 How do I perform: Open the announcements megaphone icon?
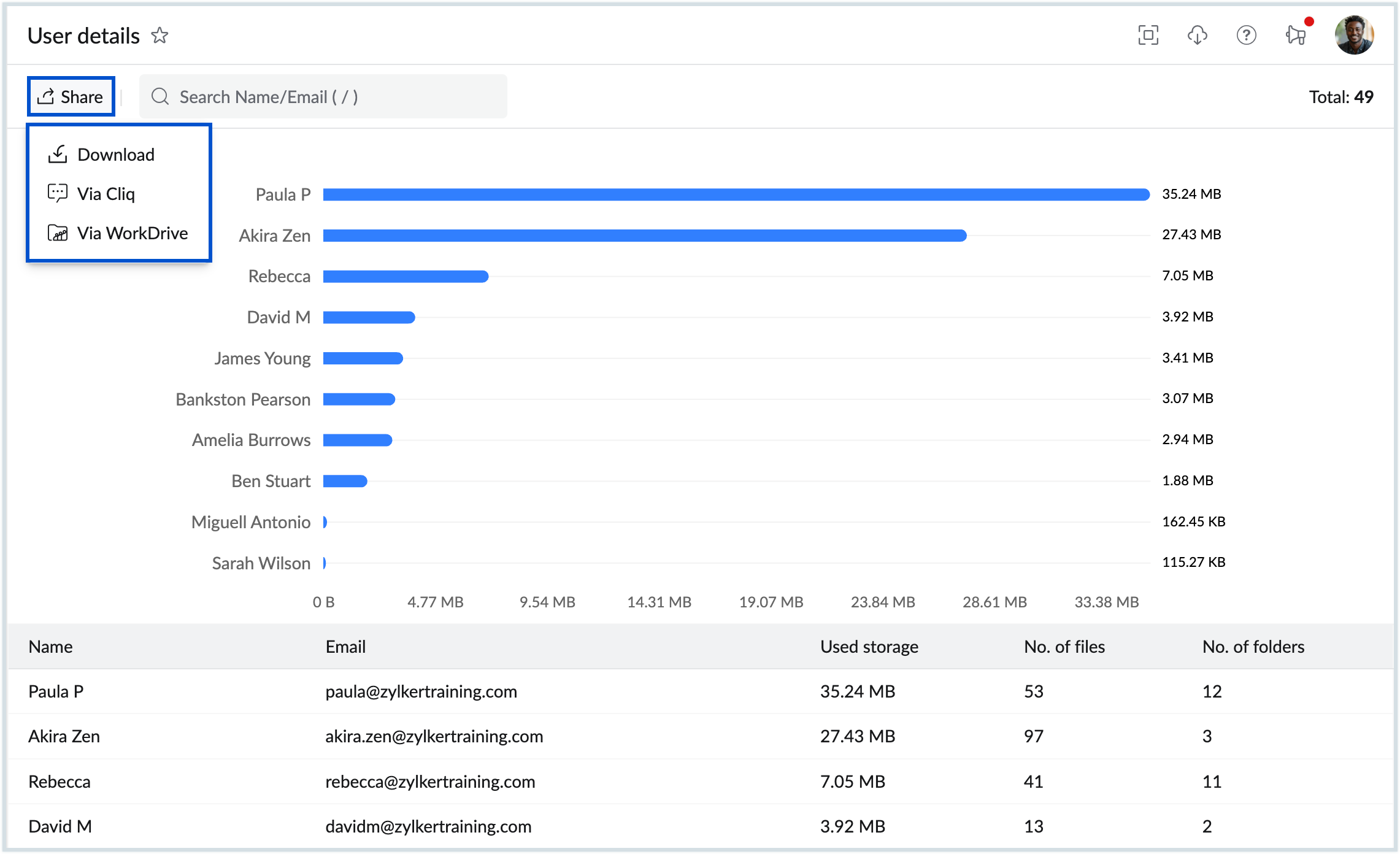1296,35
